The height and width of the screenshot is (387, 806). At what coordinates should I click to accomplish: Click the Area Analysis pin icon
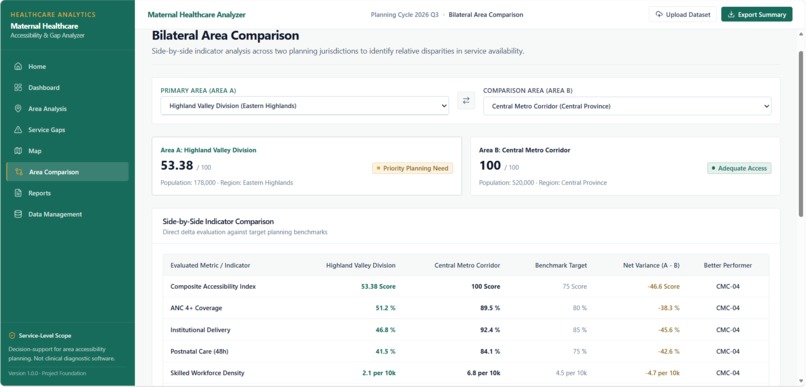(19, 108)
